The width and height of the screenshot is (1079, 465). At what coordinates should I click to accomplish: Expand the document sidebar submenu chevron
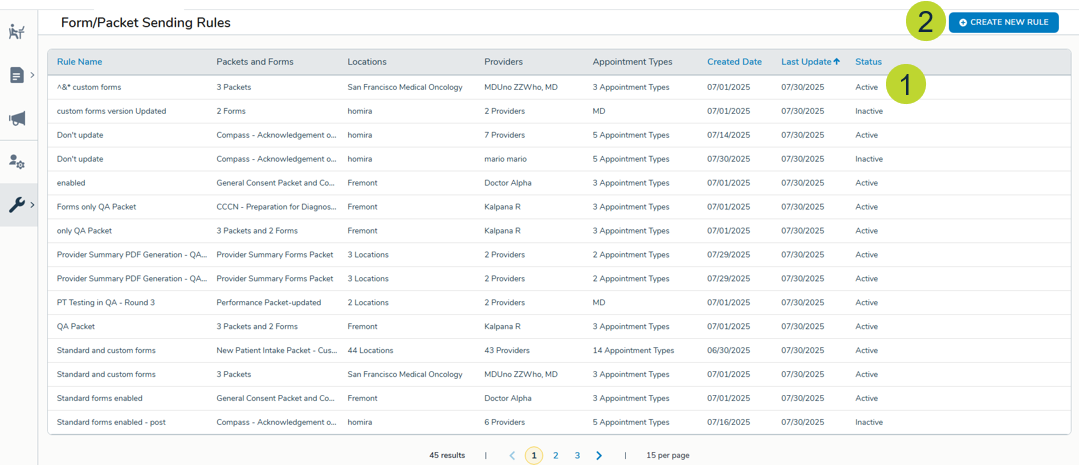click(x=32, y=75)
